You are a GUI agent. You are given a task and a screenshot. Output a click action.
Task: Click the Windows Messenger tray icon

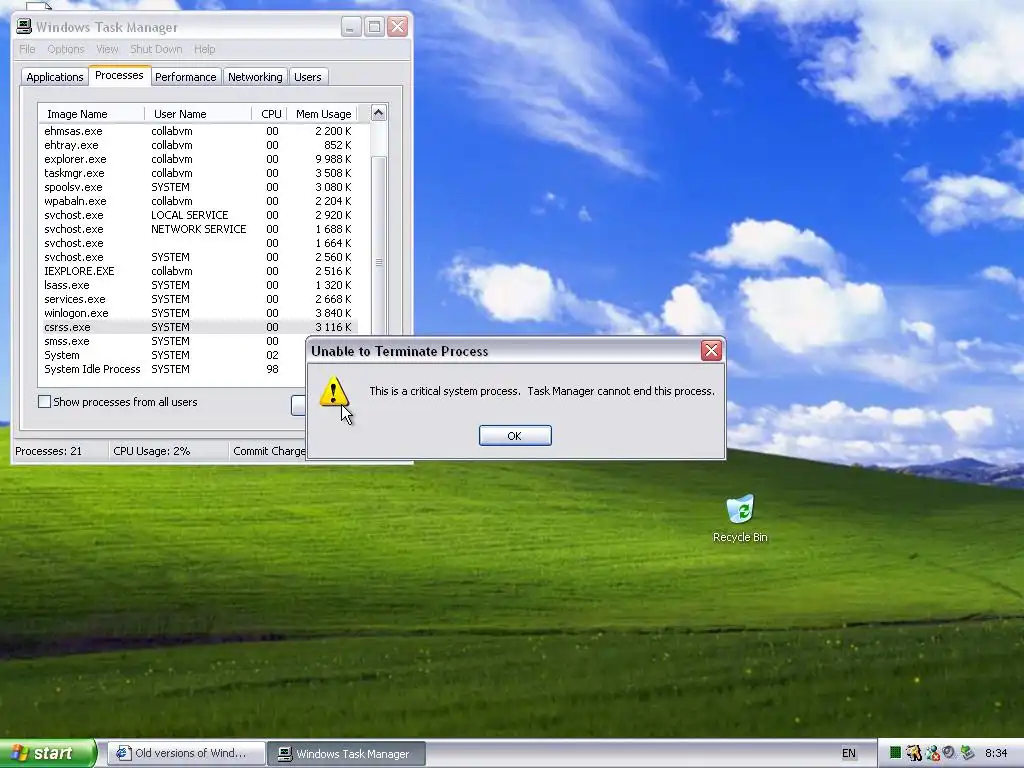pyautogui.click(x=932, y=753)
